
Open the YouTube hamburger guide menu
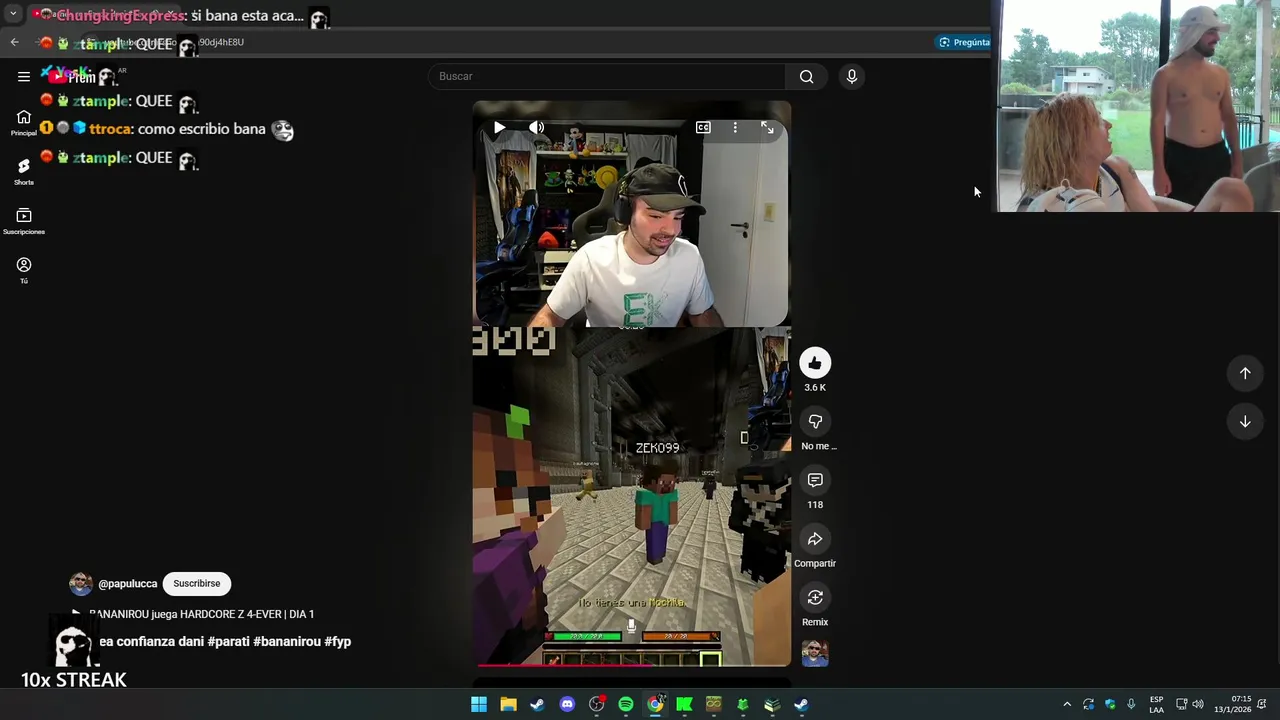(x=24, y=76)
